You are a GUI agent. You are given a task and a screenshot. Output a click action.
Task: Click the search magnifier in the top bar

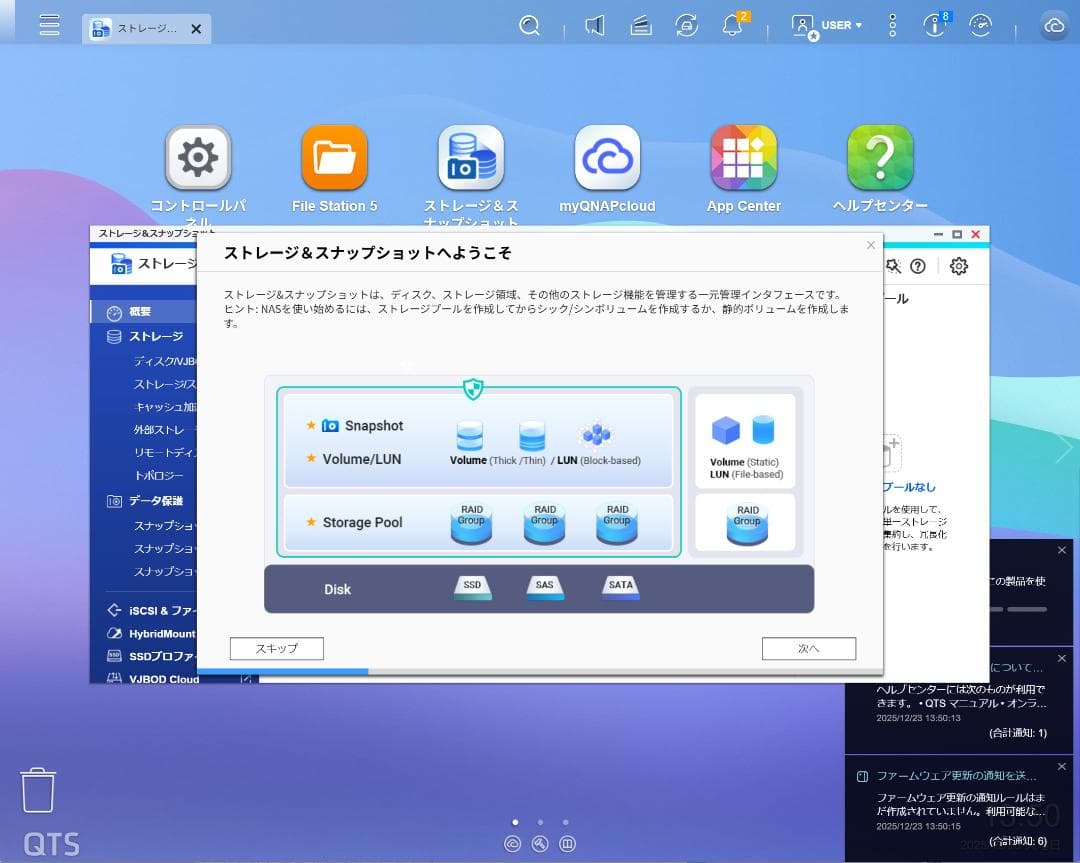pos(530,25)
